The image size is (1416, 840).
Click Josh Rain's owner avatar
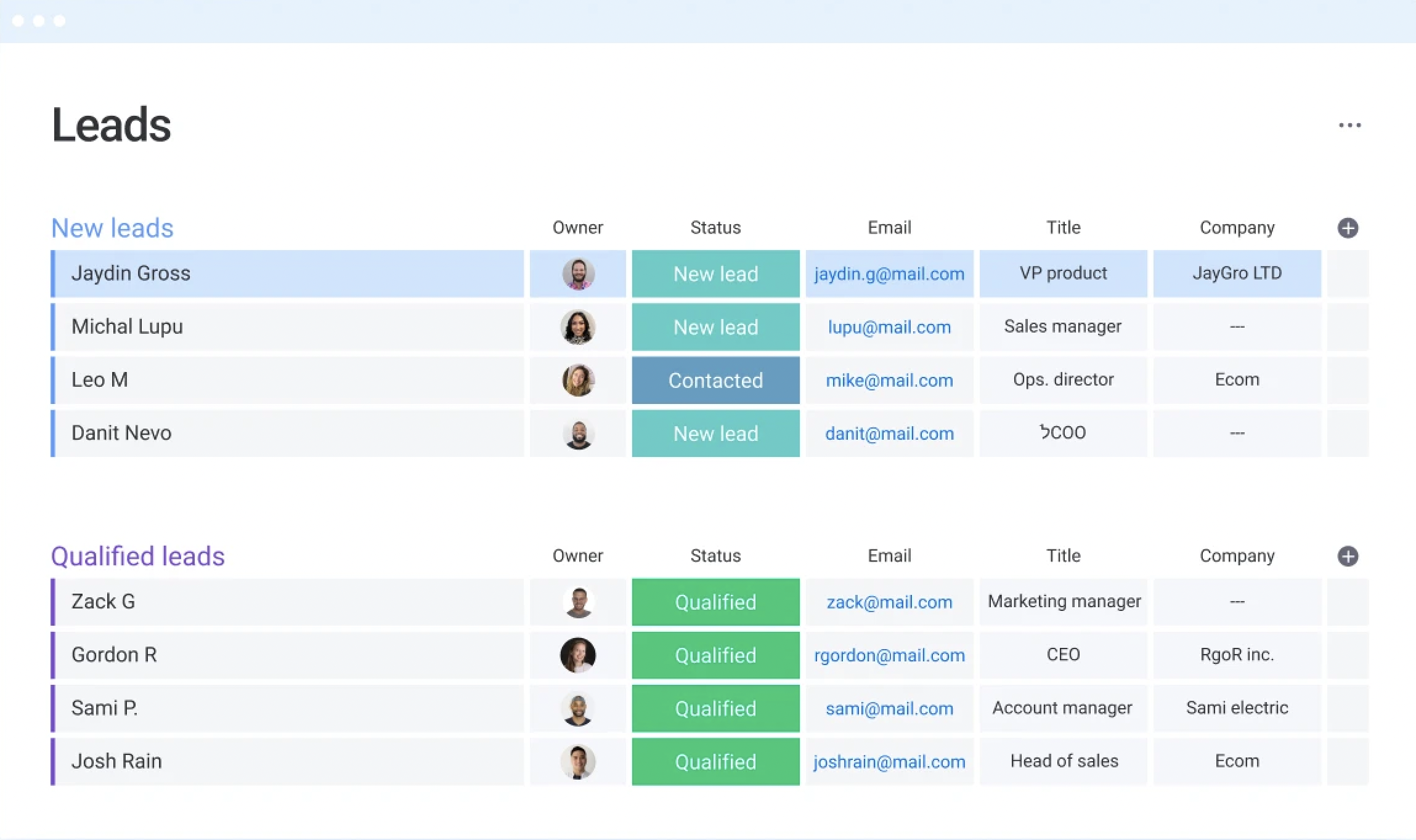(x=577, y=761)
